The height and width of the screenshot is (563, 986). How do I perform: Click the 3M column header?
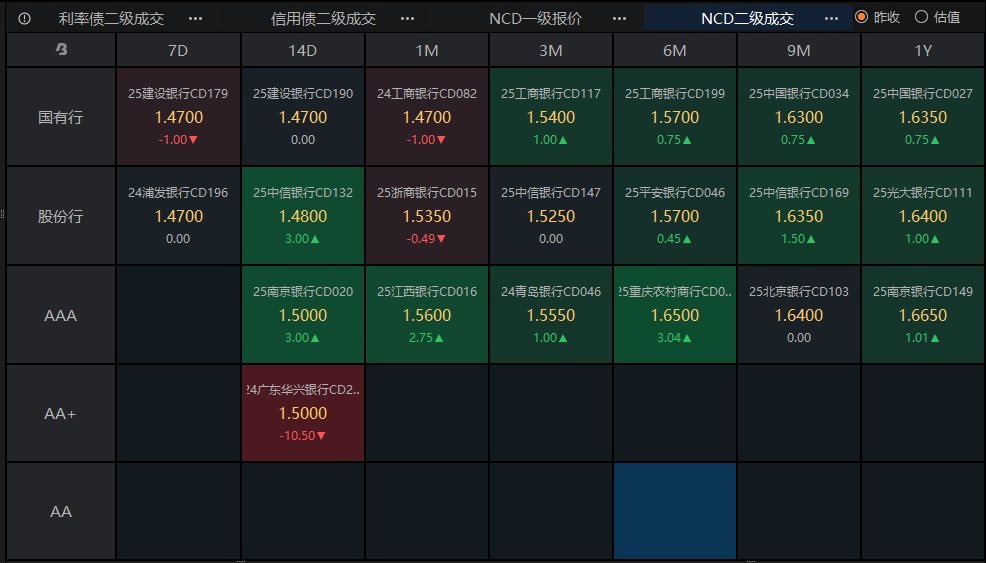tap(551, 50)
